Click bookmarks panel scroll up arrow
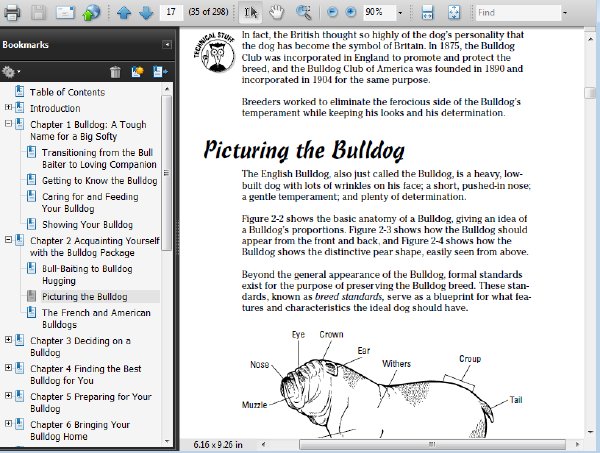Screen dimensions: 600x453 point(167,89)
